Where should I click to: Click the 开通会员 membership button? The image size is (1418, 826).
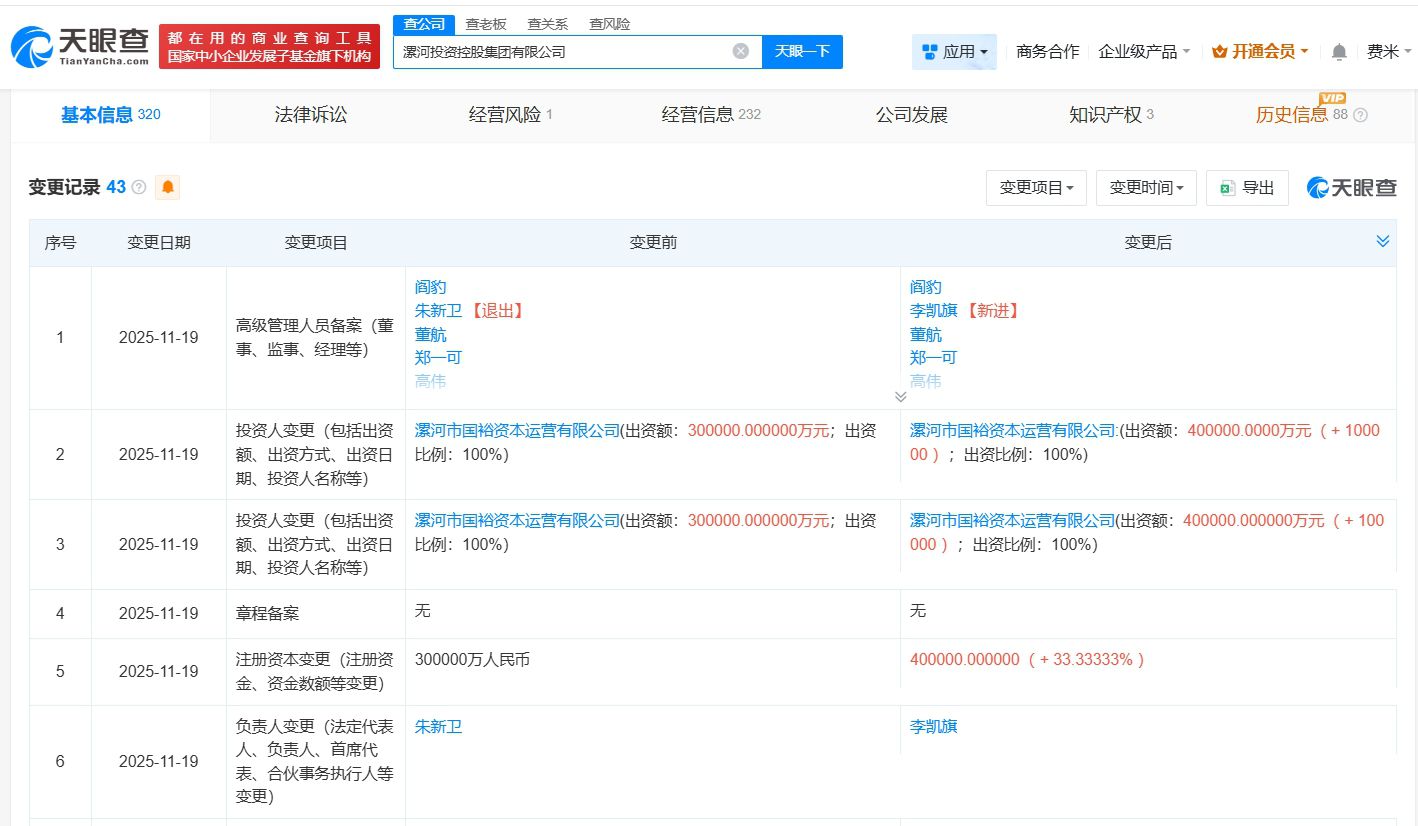(1260, 52)
